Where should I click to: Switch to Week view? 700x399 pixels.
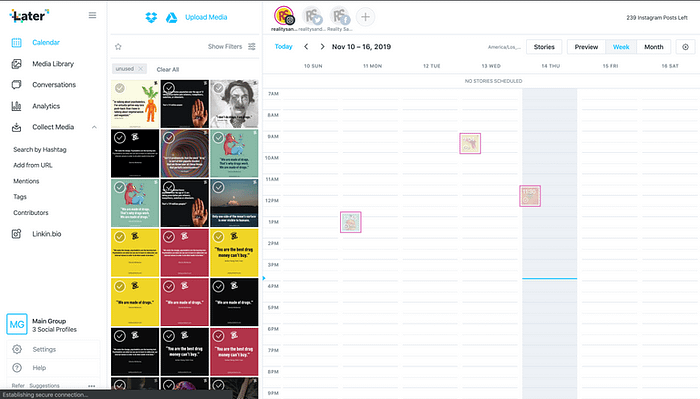[621, 47]
